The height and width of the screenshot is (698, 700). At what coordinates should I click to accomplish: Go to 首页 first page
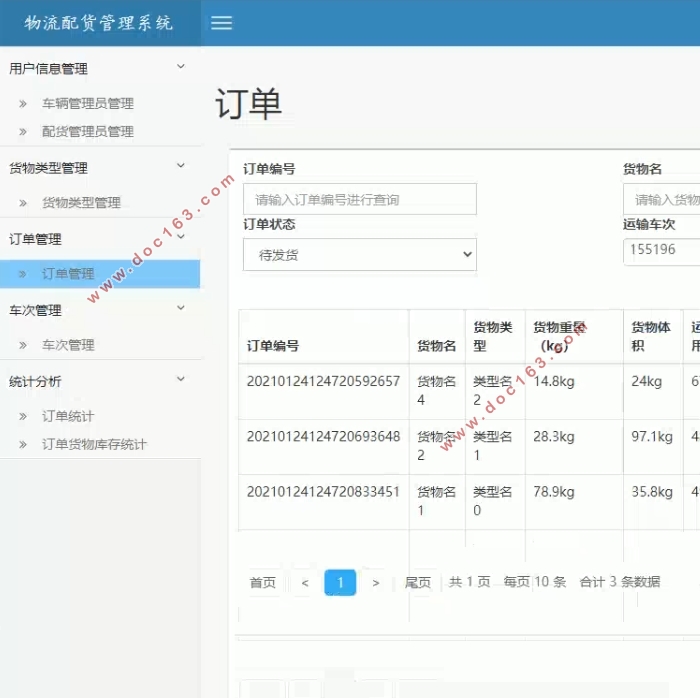(263, 582)
